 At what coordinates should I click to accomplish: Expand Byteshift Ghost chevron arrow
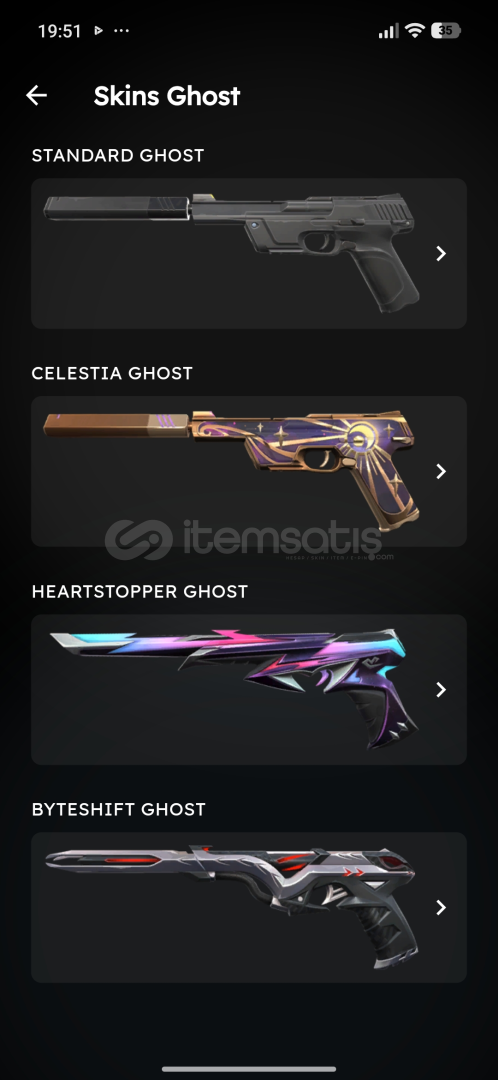[x=441, y=908]
